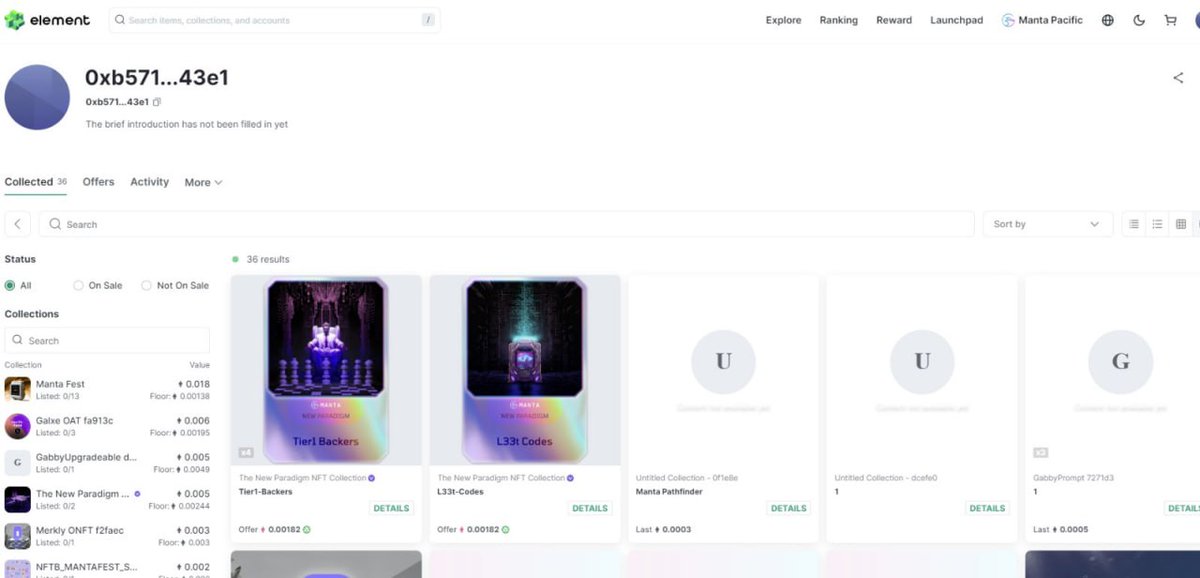Open the Launchpad page
This screenshot has width=1200, height=578.
coord(956,20)
